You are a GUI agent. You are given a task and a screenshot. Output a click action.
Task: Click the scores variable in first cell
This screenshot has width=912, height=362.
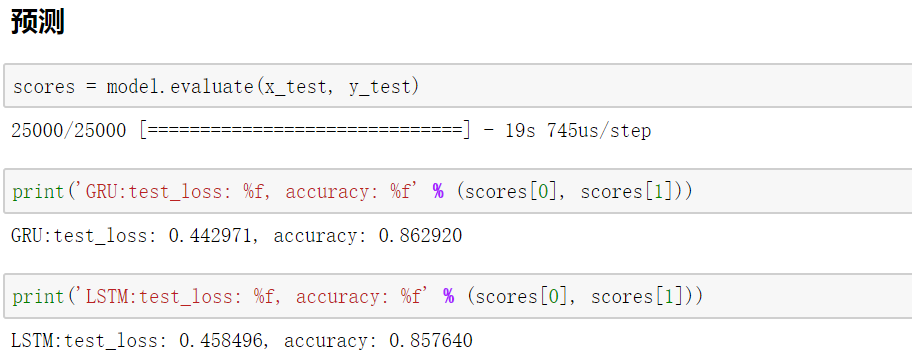tap(44, 87)
